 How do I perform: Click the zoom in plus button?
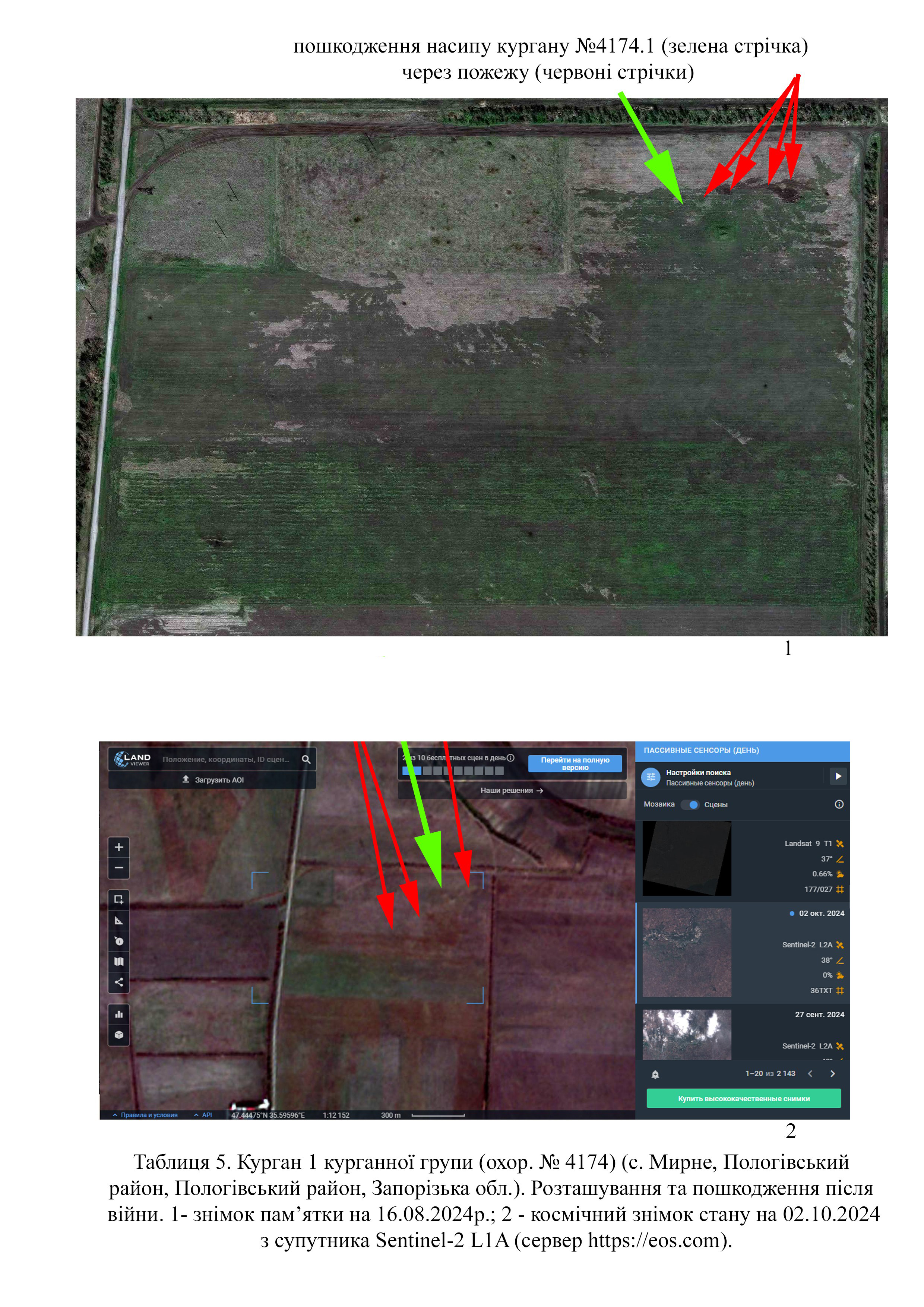pyautogui.click(x=118, y=847)
